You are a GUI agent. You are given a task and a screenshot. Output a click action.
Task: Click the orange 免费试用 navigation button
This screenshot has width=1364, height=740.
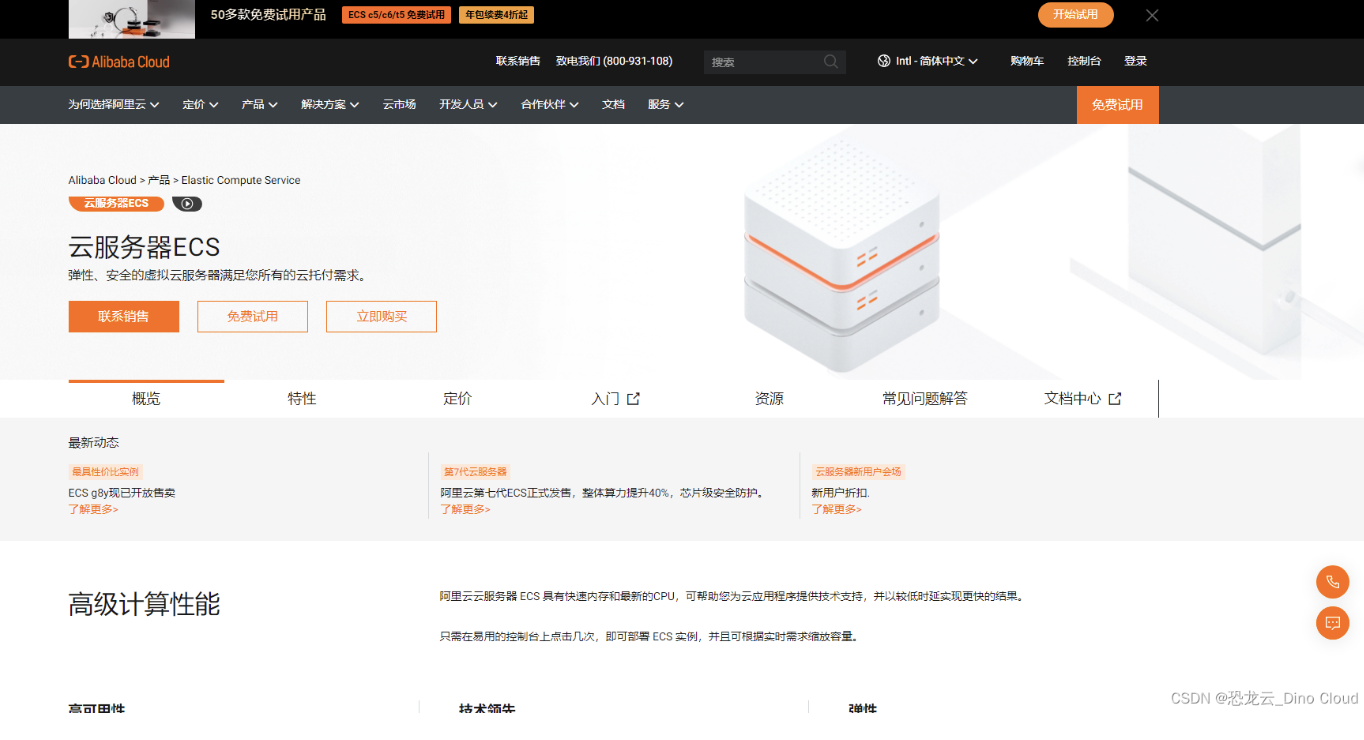(x=1117, y=105)
